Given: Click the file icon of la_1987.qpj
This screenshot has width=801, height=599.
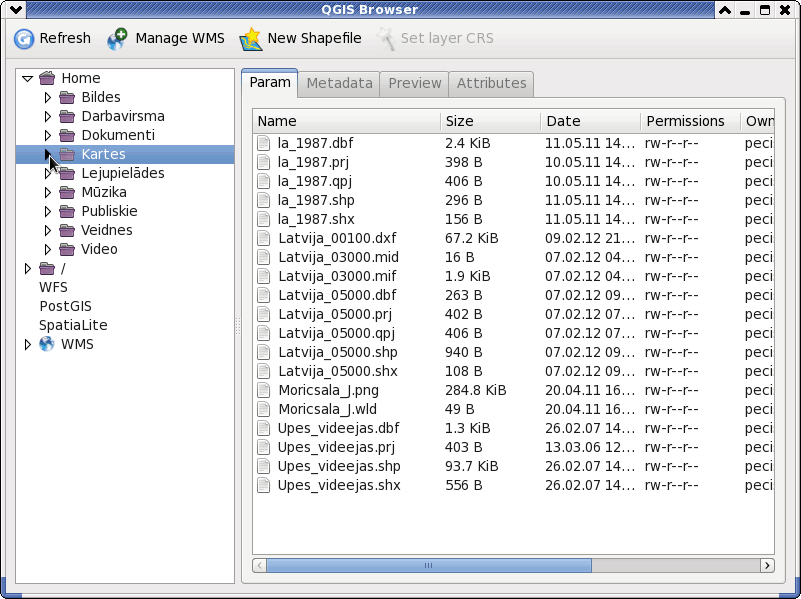Looking at the screenshot, I should pyautogui.click(x=264, y=181).
